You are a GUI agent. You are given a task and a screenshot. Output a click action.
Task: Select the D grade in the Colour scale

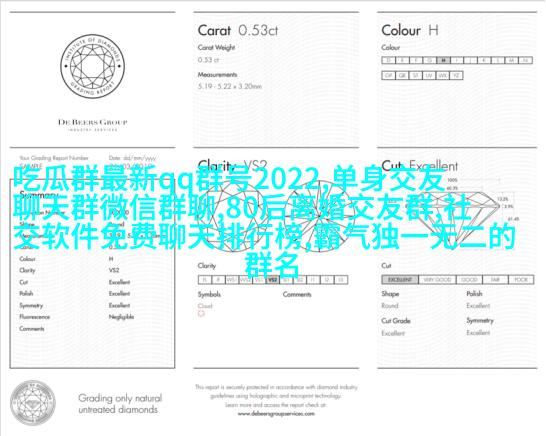click(388, 61)
